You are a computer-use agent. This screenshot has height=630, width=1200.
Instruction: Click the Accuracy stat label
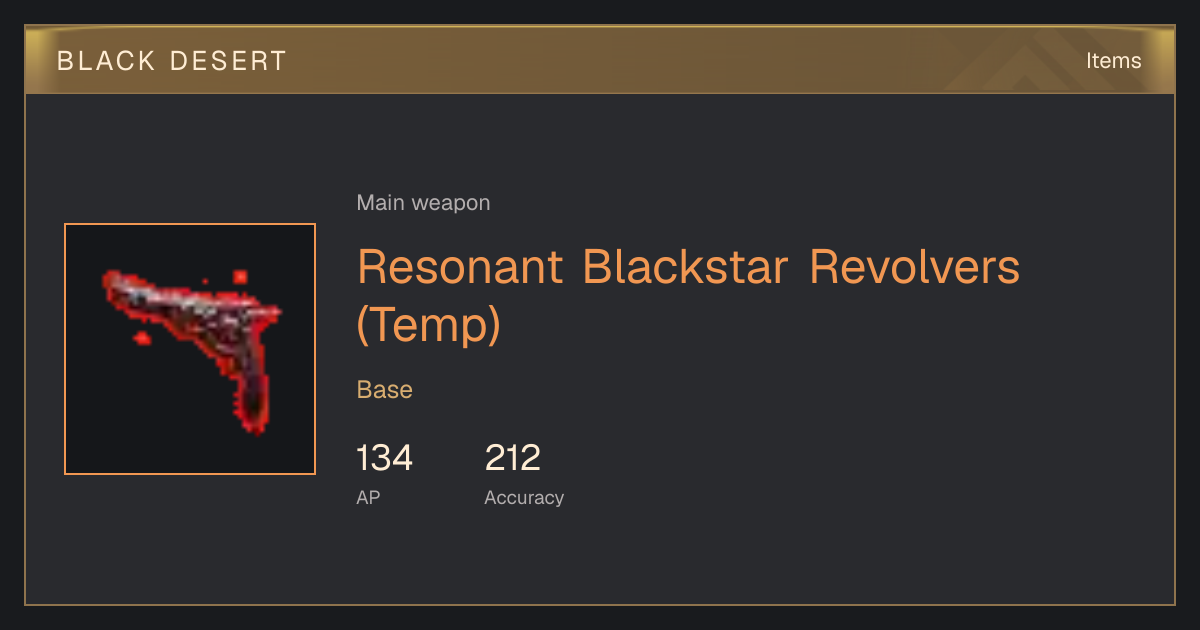(x=524, y=497)
